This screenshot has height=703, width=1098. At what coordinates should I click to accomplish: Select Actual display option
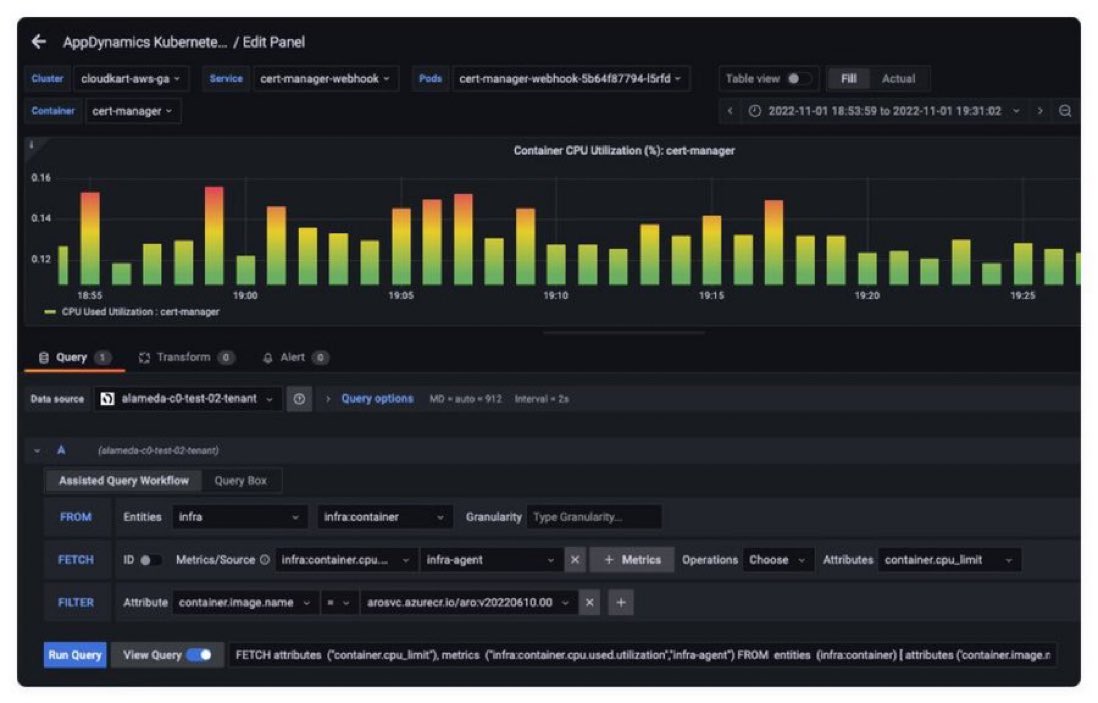[x=898, y=78]
